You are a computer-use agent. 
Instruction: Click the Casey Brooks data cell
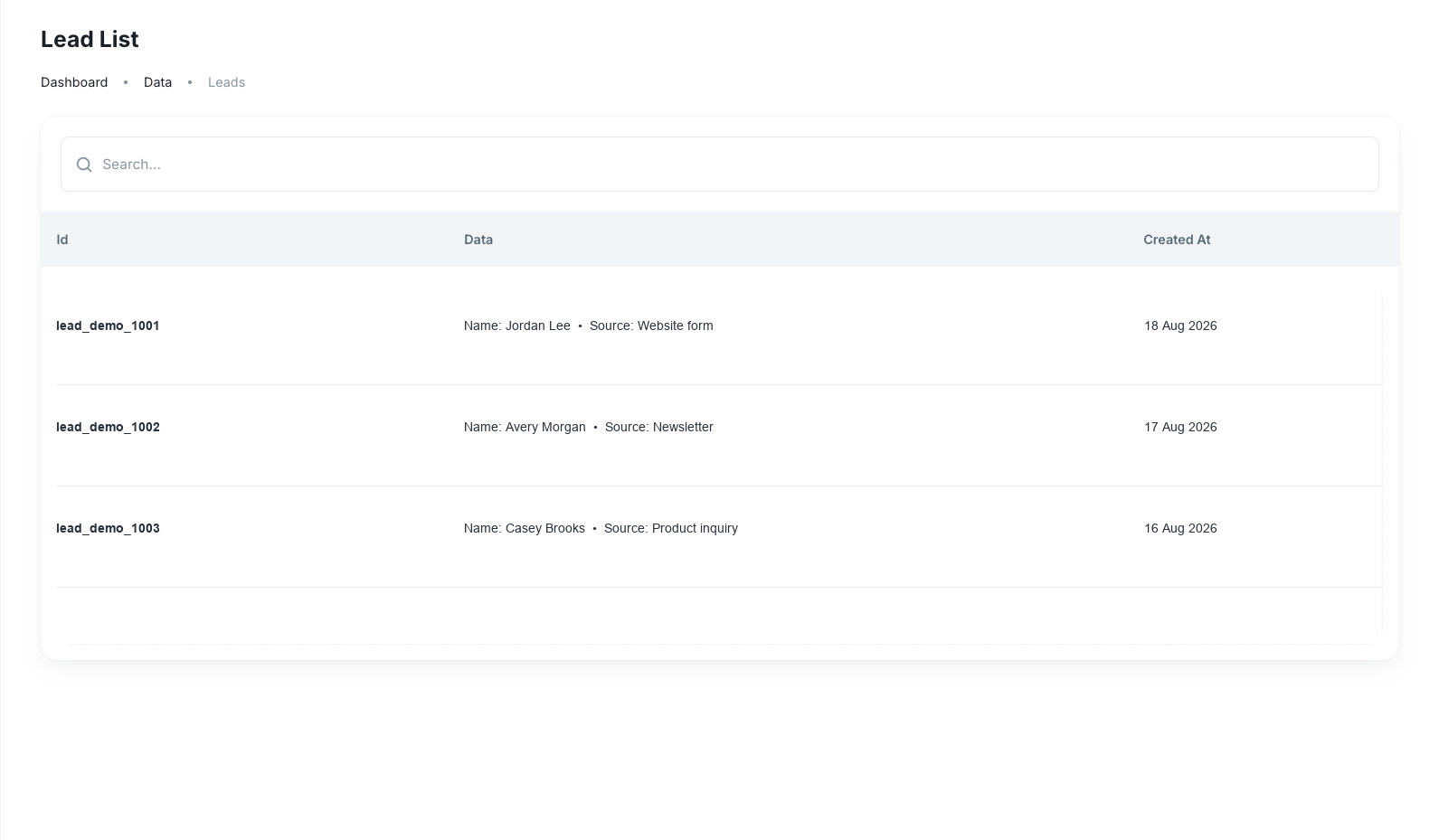click(601, 528)
